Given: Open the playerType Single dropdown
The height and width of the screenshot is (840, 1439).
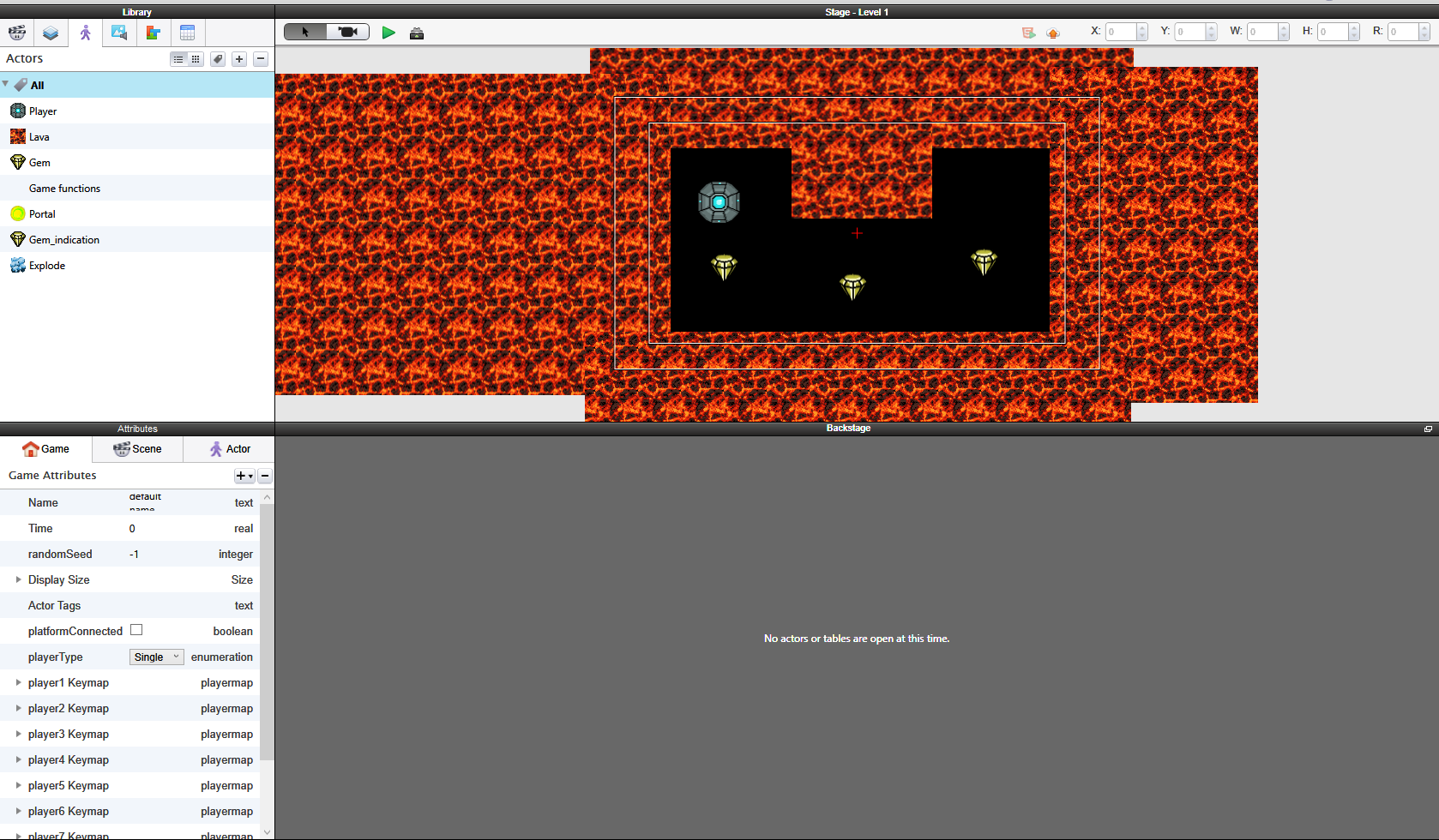Looking at the screenshot, I should [156, 657].
